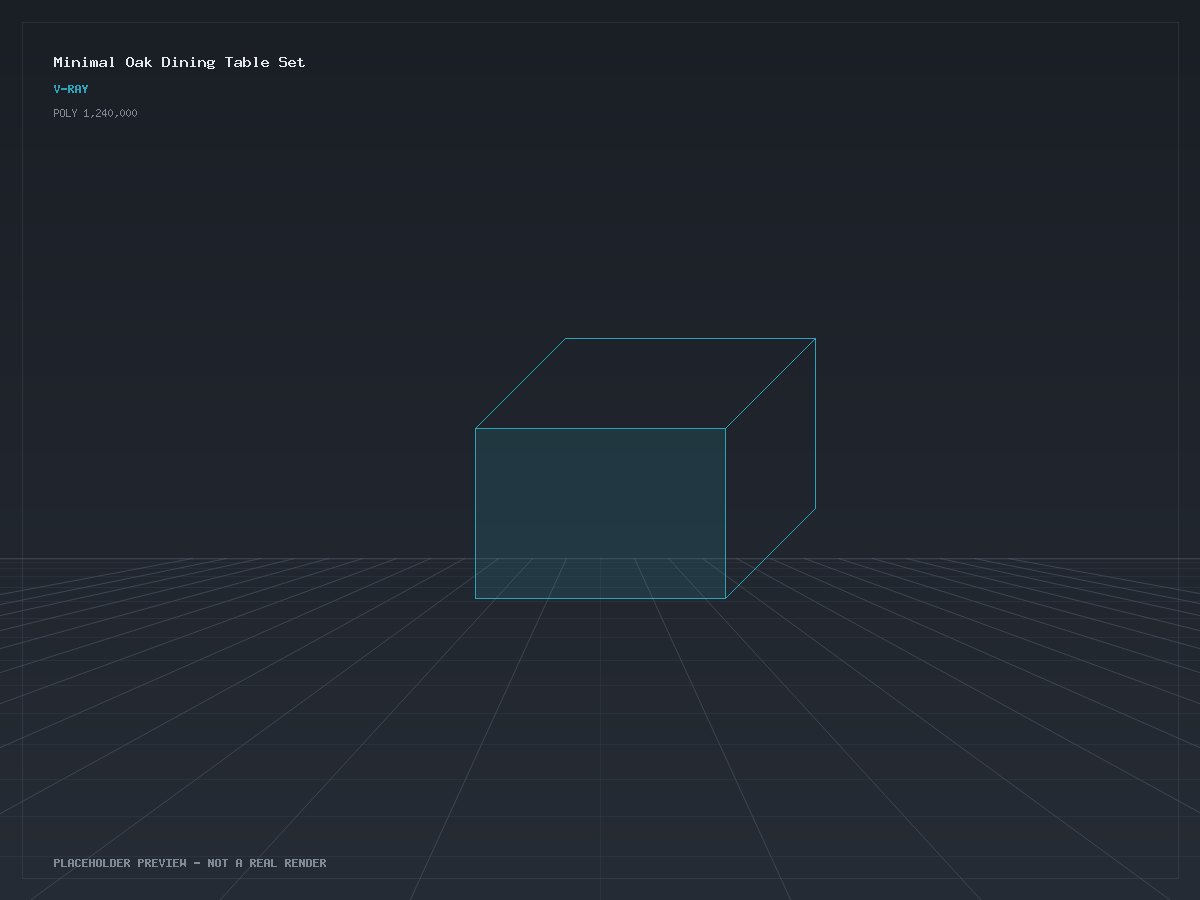
Task: Click the wireframe cube's shaded front face
Action: (600, 513)
